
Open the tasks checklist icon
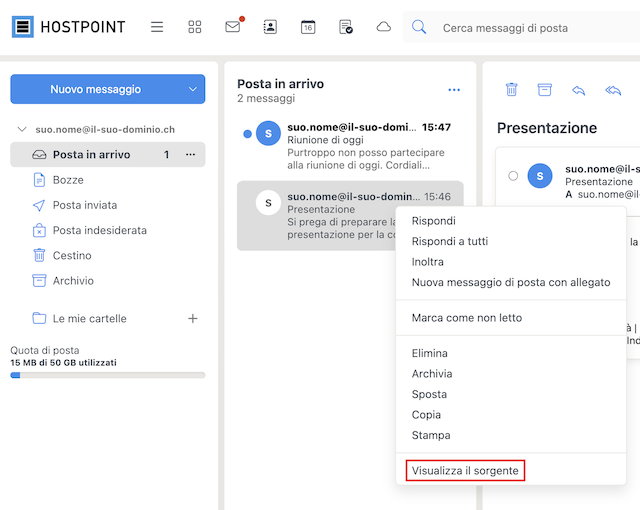[x=346, y=27]
